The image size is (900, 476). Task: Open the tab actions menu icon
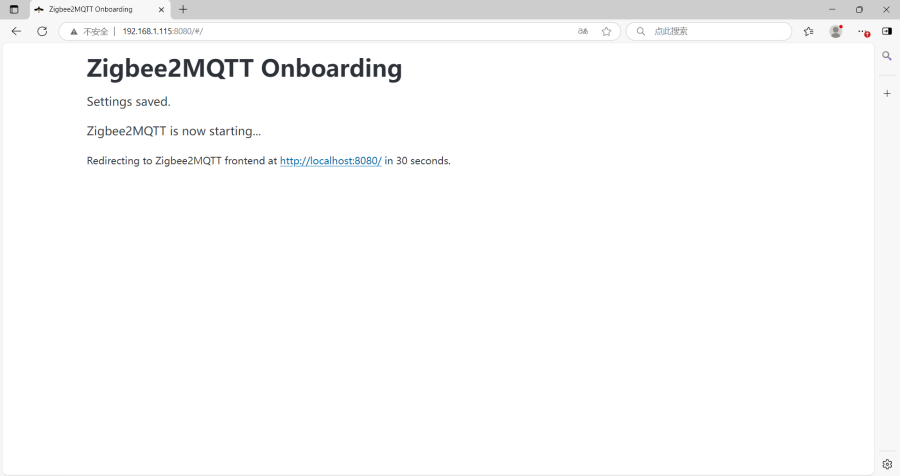[x=14, y=9]
